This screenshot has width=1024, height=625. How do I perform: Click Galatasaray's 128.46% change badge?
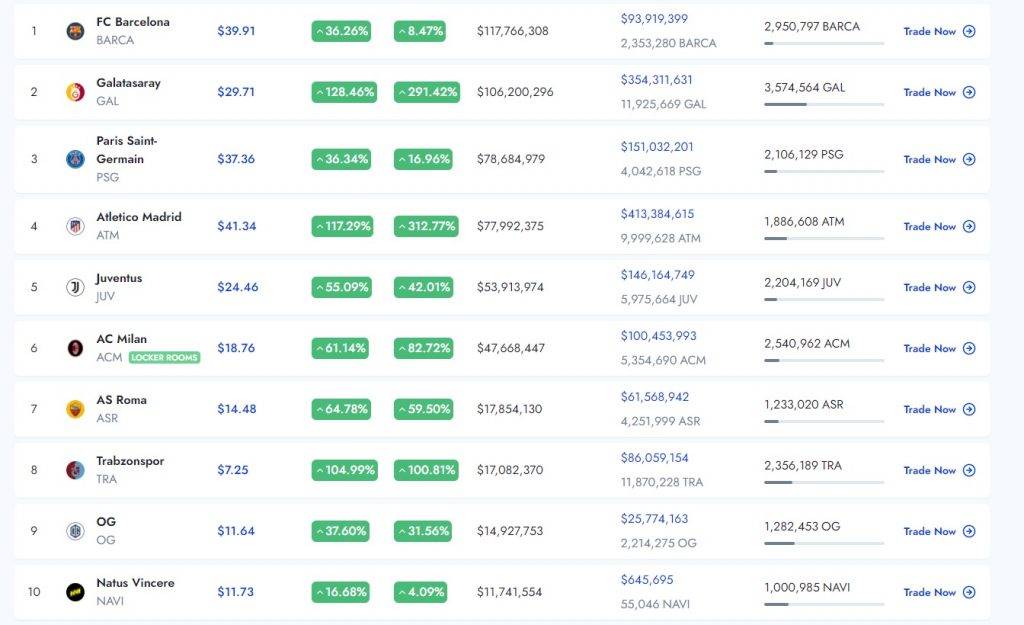click(343, 92)
